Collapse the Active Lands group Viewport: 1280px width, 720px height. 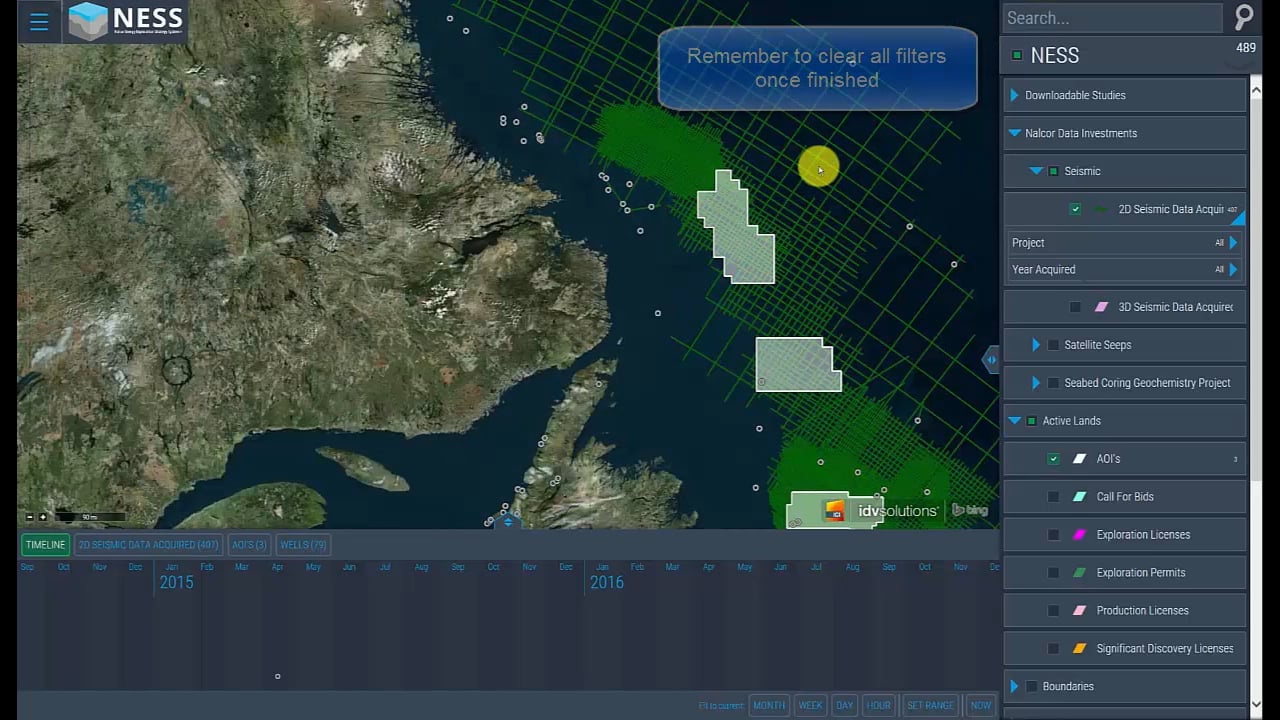(x=1014, y=421)
